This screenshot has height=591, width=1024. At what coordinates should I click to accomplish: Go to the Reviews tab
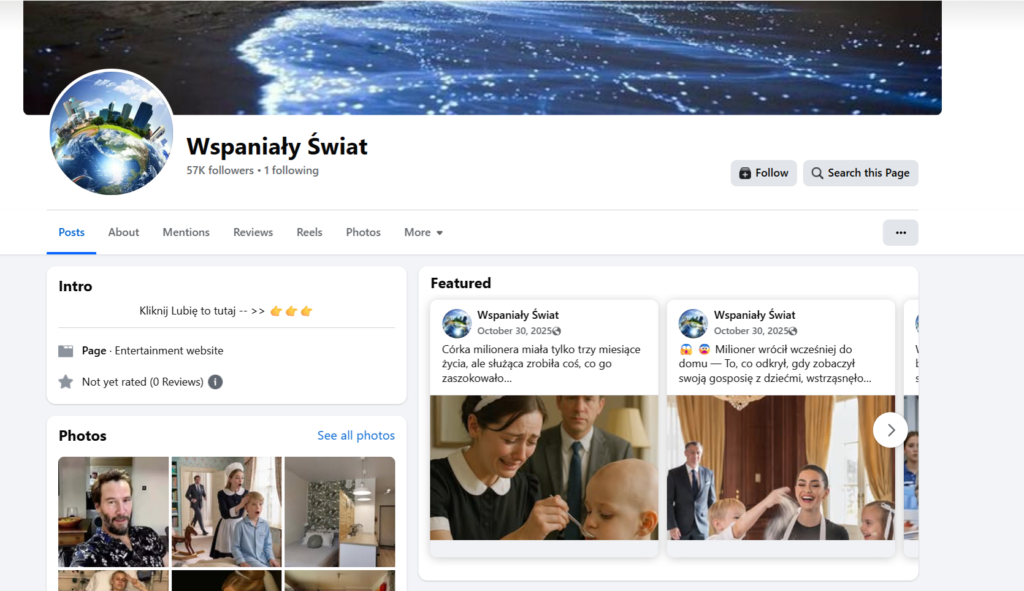tap(253, 232)
